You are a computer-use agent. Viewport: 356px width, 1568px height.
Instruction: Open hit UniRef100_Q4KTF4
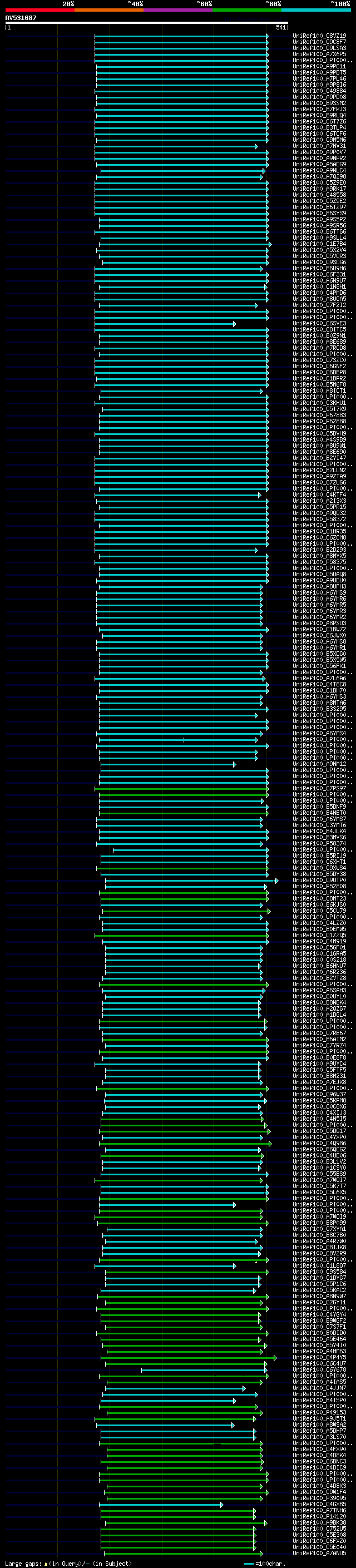click(x=319, y=495)
